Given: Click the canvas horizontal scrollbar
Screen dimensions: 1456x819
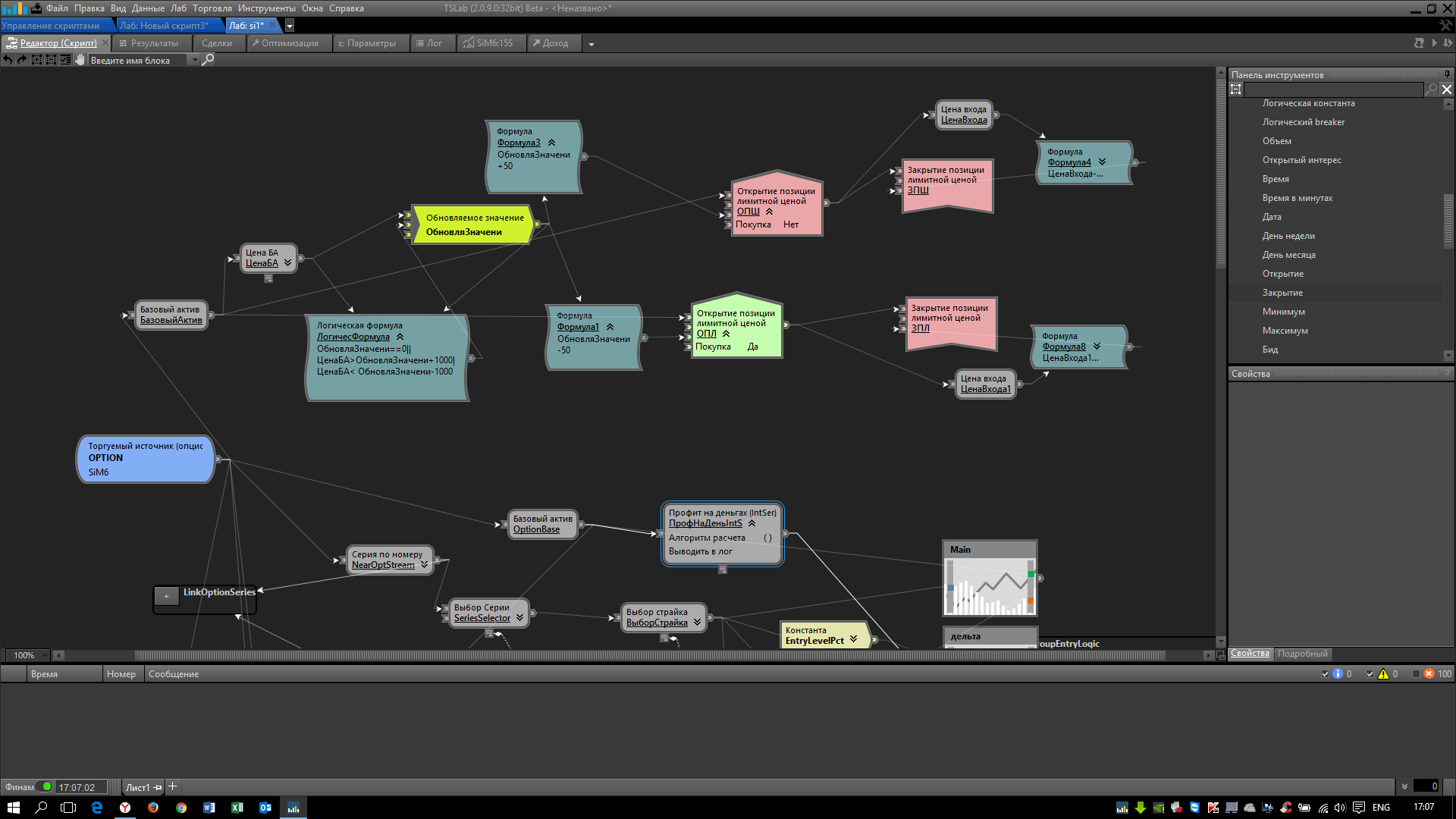Looking at the screenshot, I should point(648,655).
